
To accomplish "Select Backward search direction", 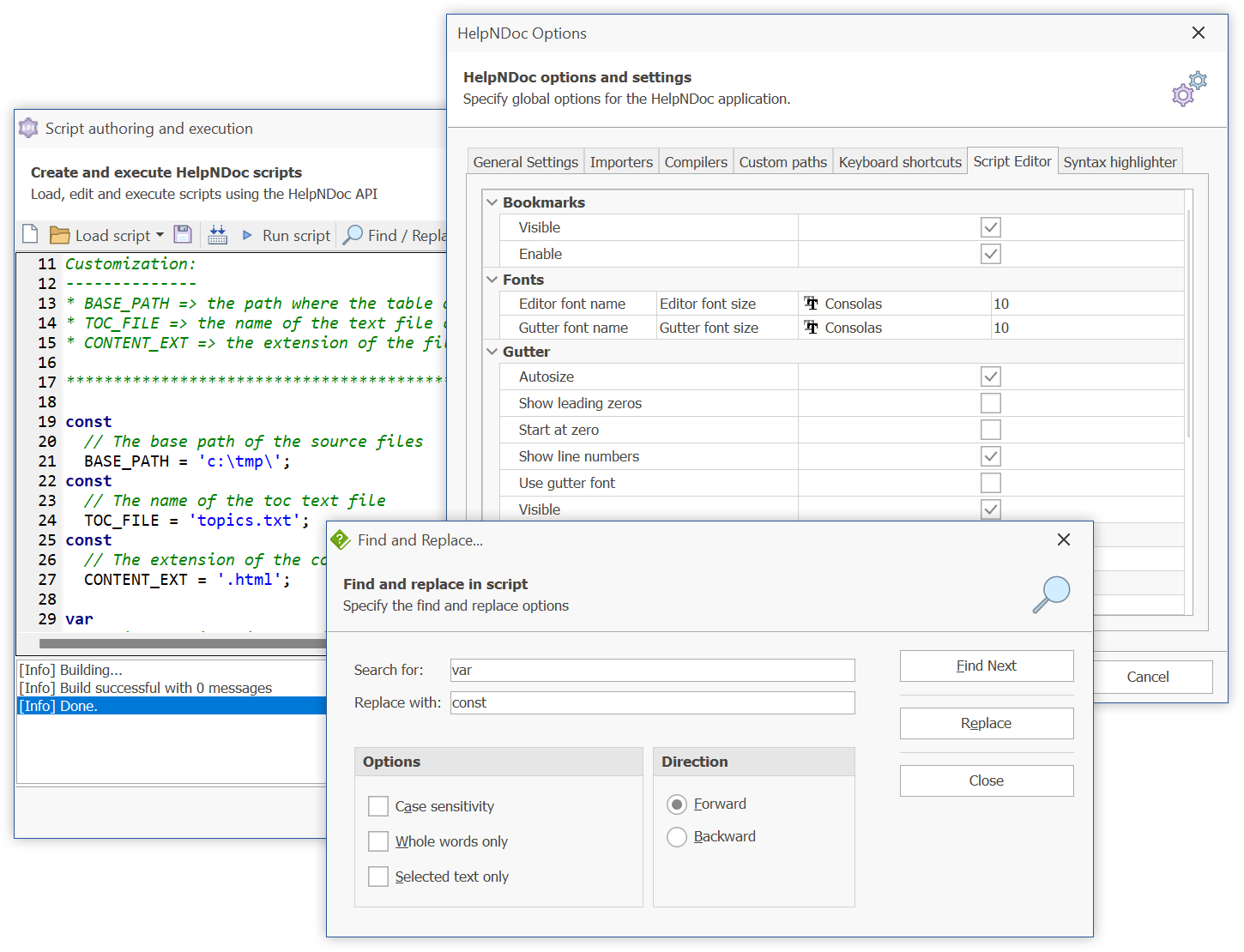I will click(x=677, y=837).
